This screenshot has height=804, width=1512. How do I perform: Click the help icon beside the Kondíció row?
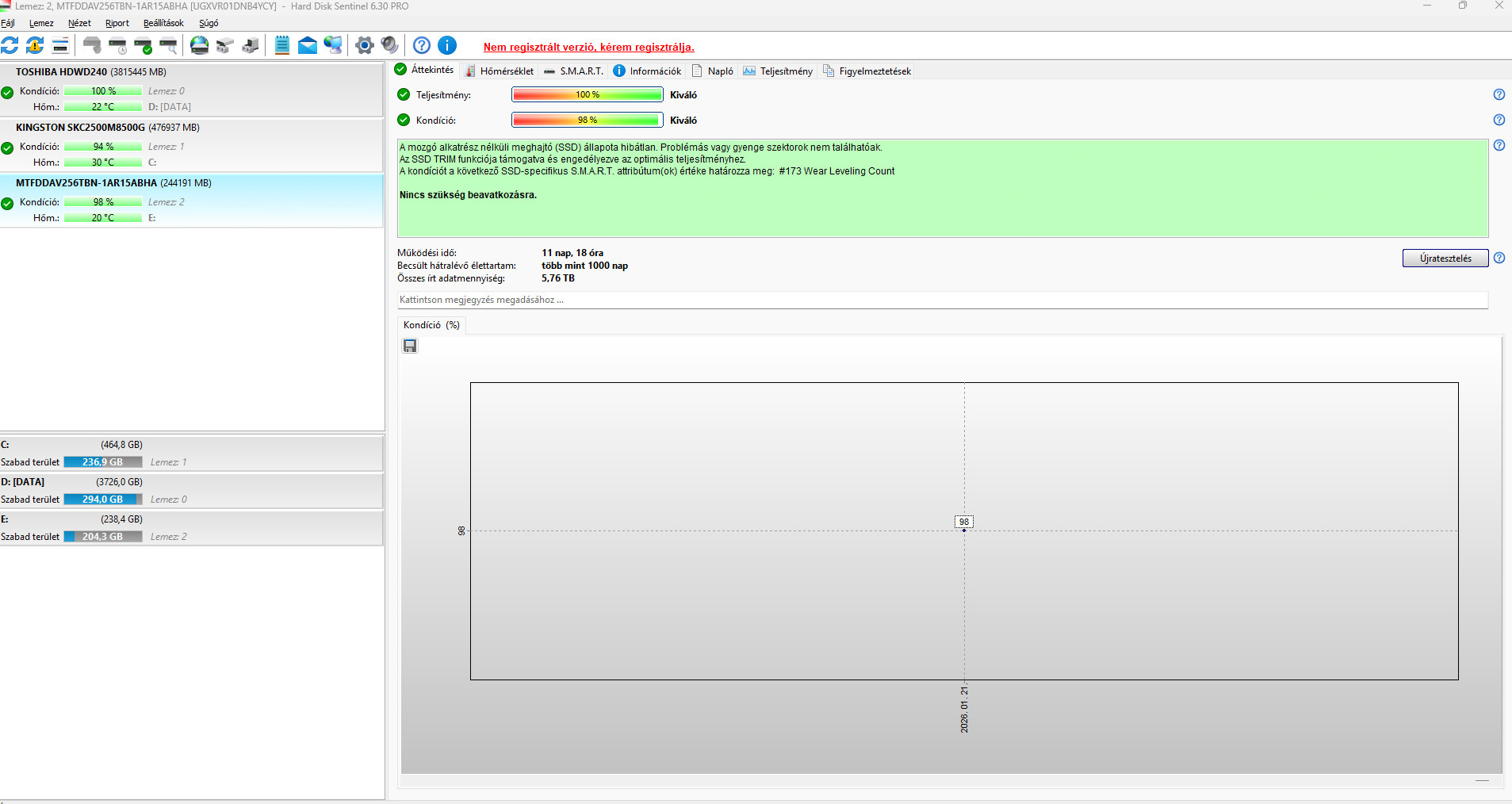click(1499, 120)
